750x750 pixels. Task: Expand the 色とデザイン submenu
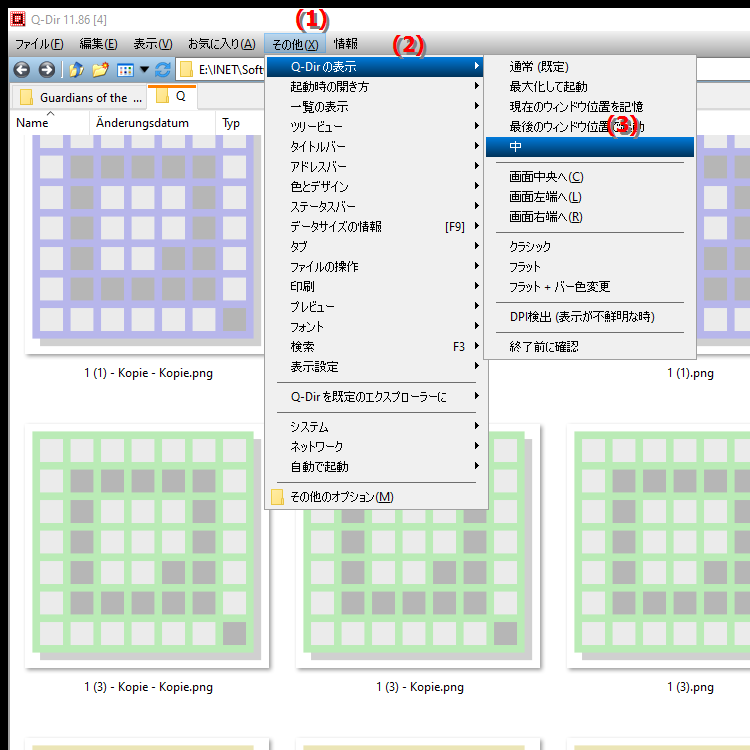tap(375, 187)
